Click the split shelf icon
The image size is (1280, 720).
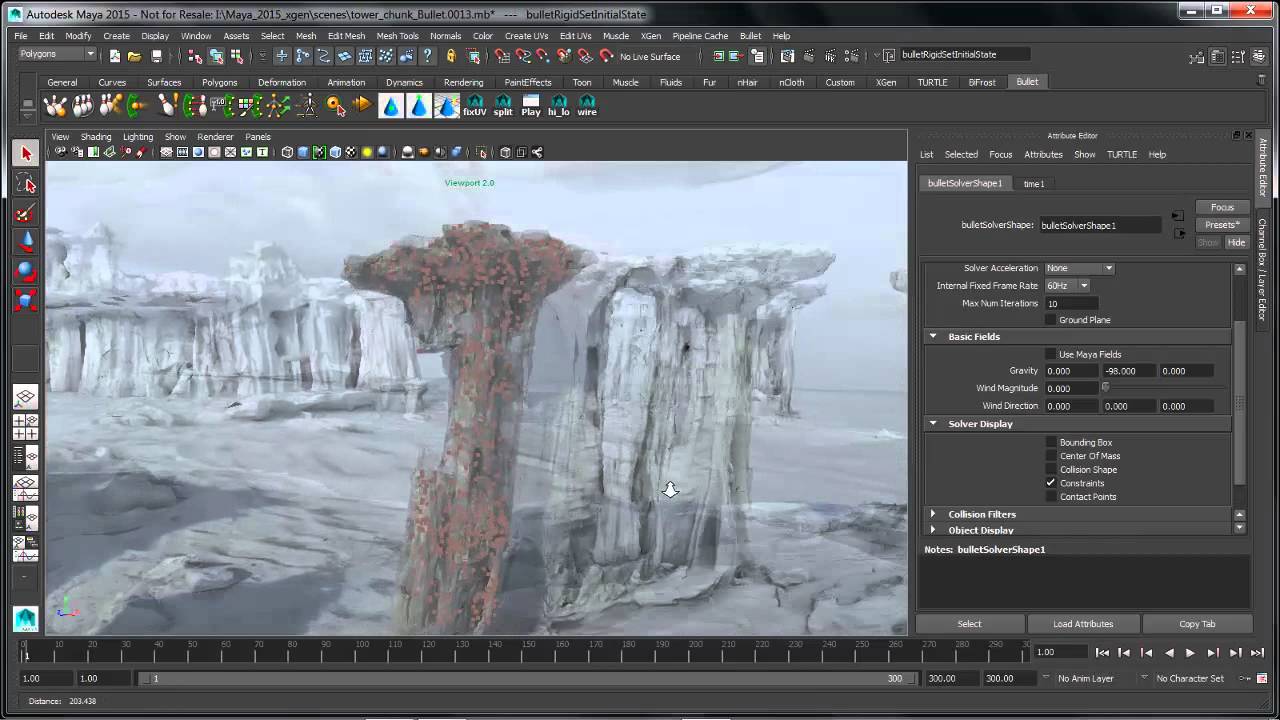point(503,105)
